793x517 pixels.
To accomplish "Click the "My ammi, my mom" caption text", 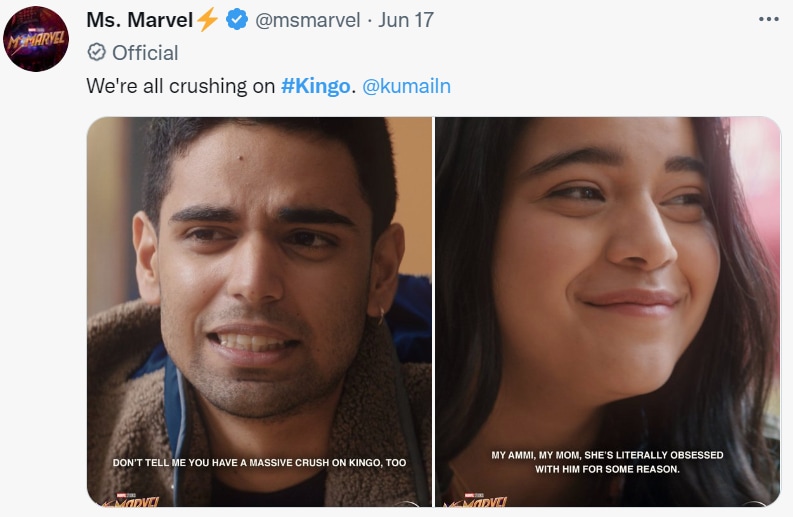I will (x=606, y=462).
